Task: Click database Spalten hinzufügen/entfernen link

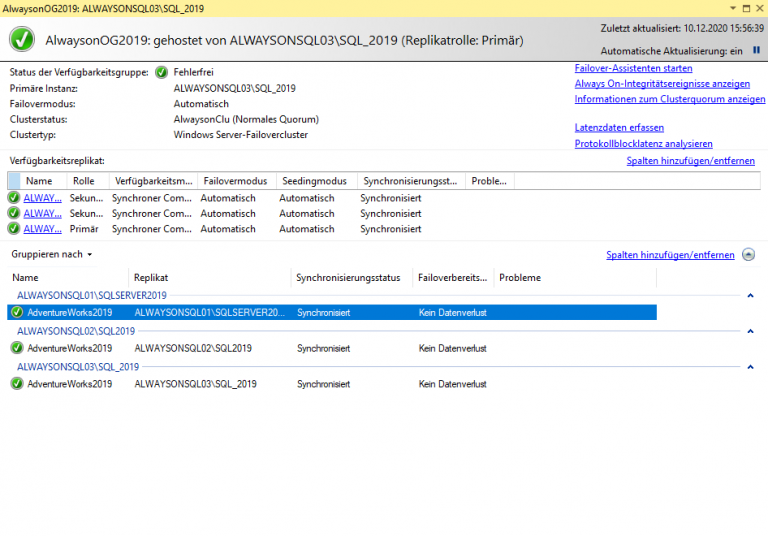Action: pos(670,255)
